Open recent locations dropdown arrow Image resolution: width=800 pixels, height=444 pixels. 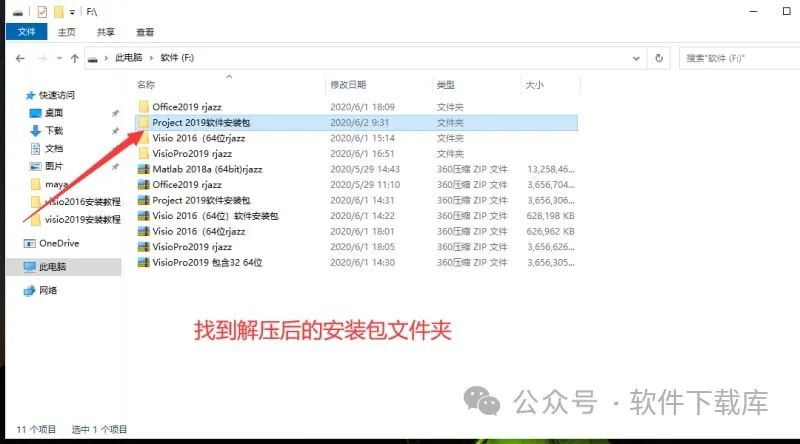coord(59,58)
